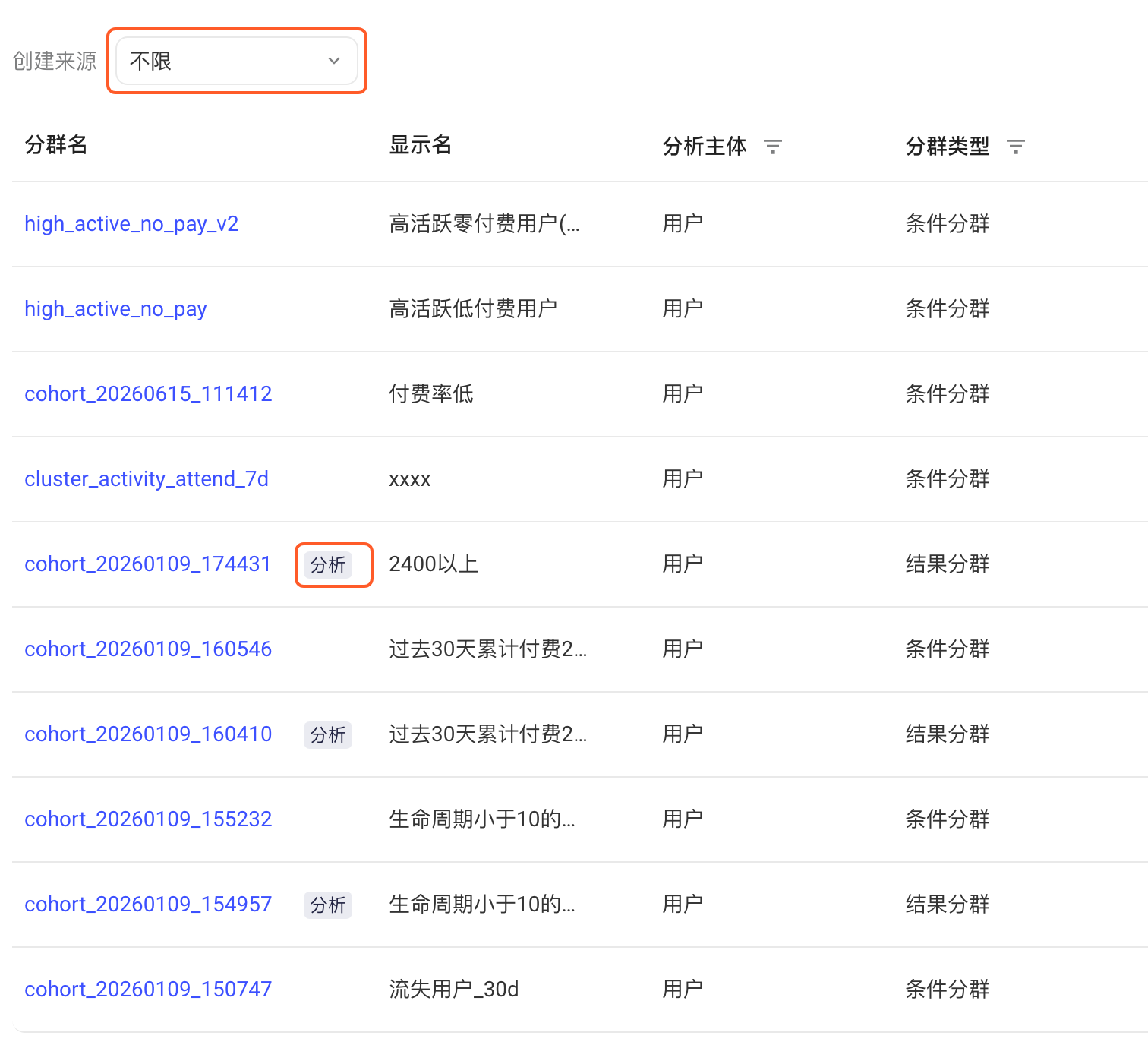Filter the 分析主体 column
Viewport: 1148px width, 1045px height.
coord(773,147)
